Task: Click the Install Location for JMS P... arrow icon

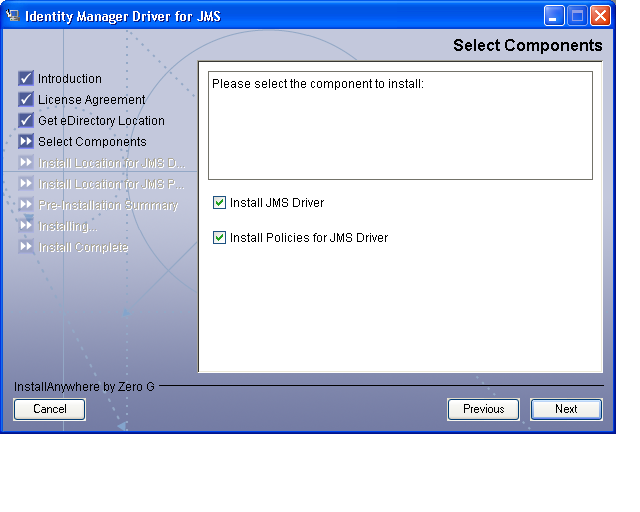Action: click(26, 183)
